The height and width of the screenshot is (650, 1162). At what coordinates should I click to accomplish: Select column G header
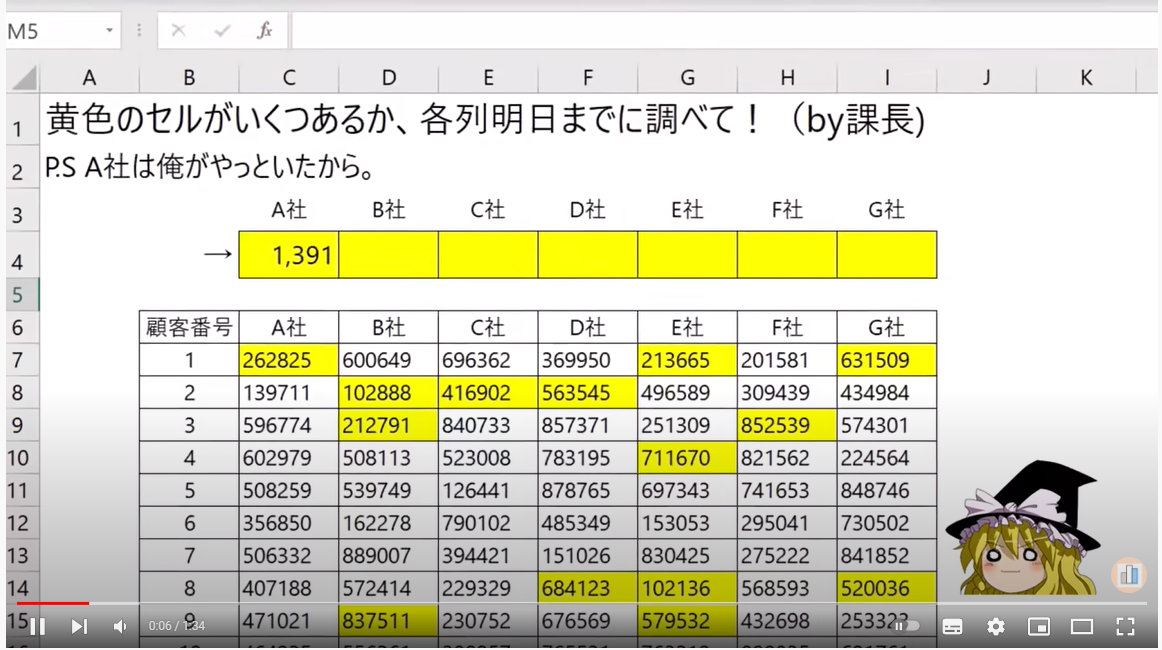point(687,78)
